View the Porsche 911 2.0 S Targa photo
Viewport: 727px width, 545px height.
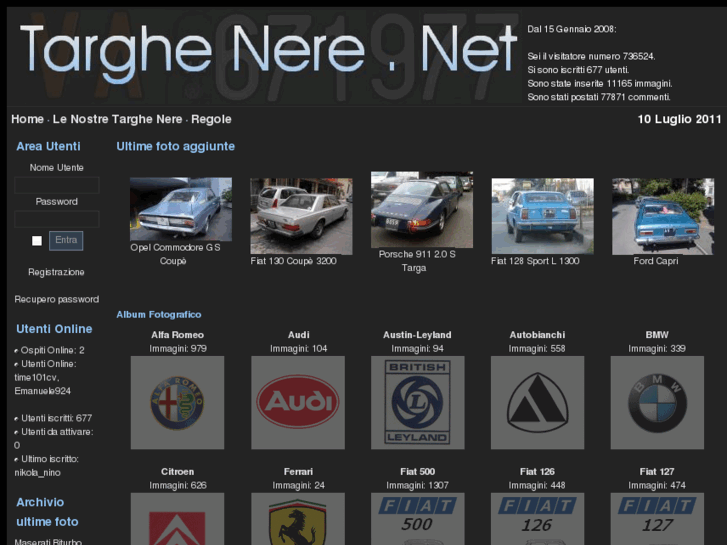click(422, 210)
